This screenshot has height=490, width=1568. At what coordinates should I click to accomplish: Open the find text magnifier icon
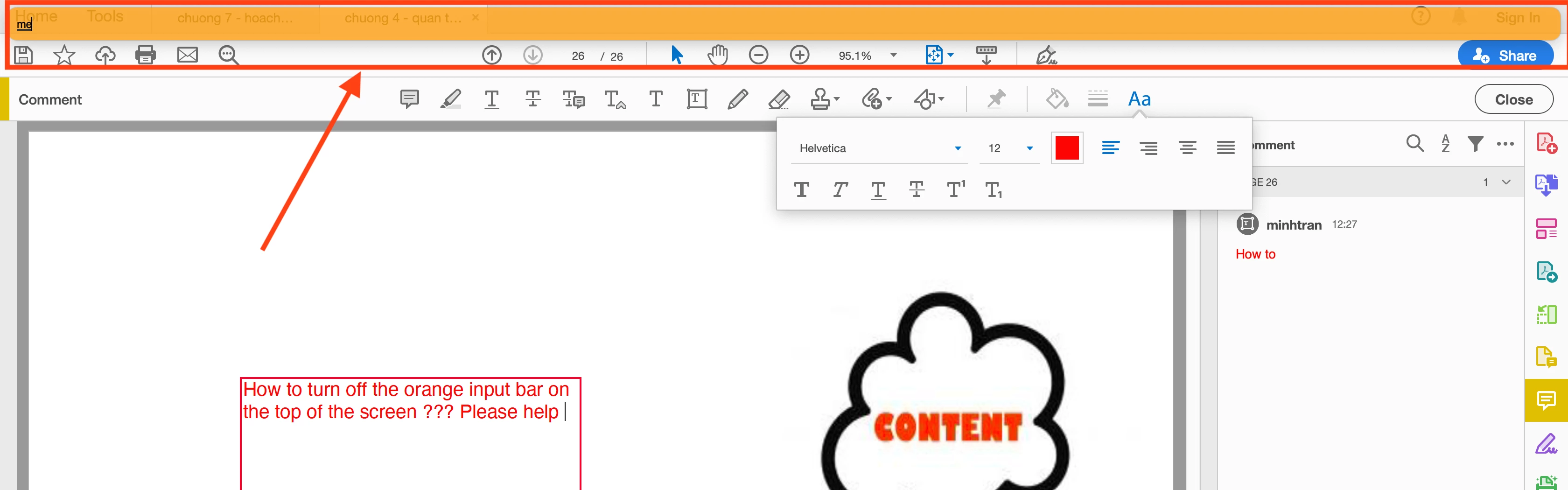coord(228,56)
